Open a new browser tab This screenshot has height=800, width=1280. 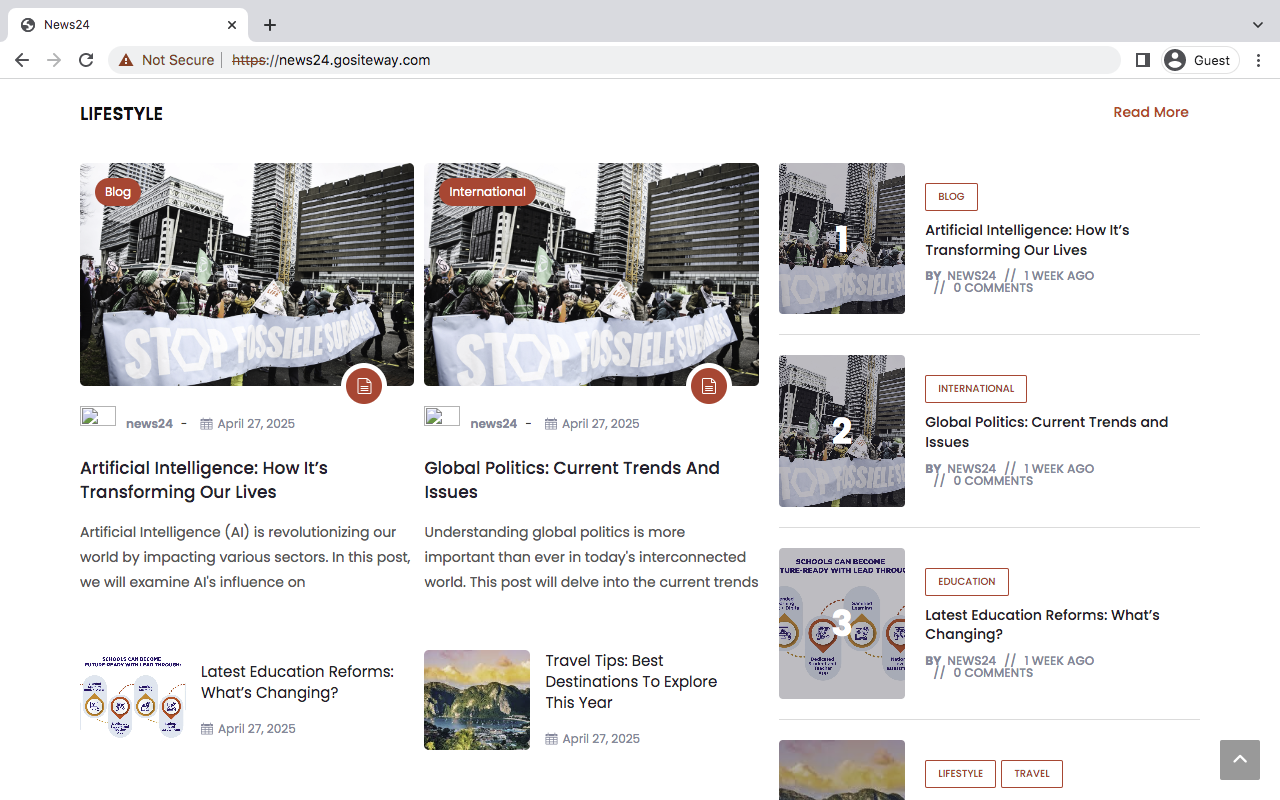[270, 25]
